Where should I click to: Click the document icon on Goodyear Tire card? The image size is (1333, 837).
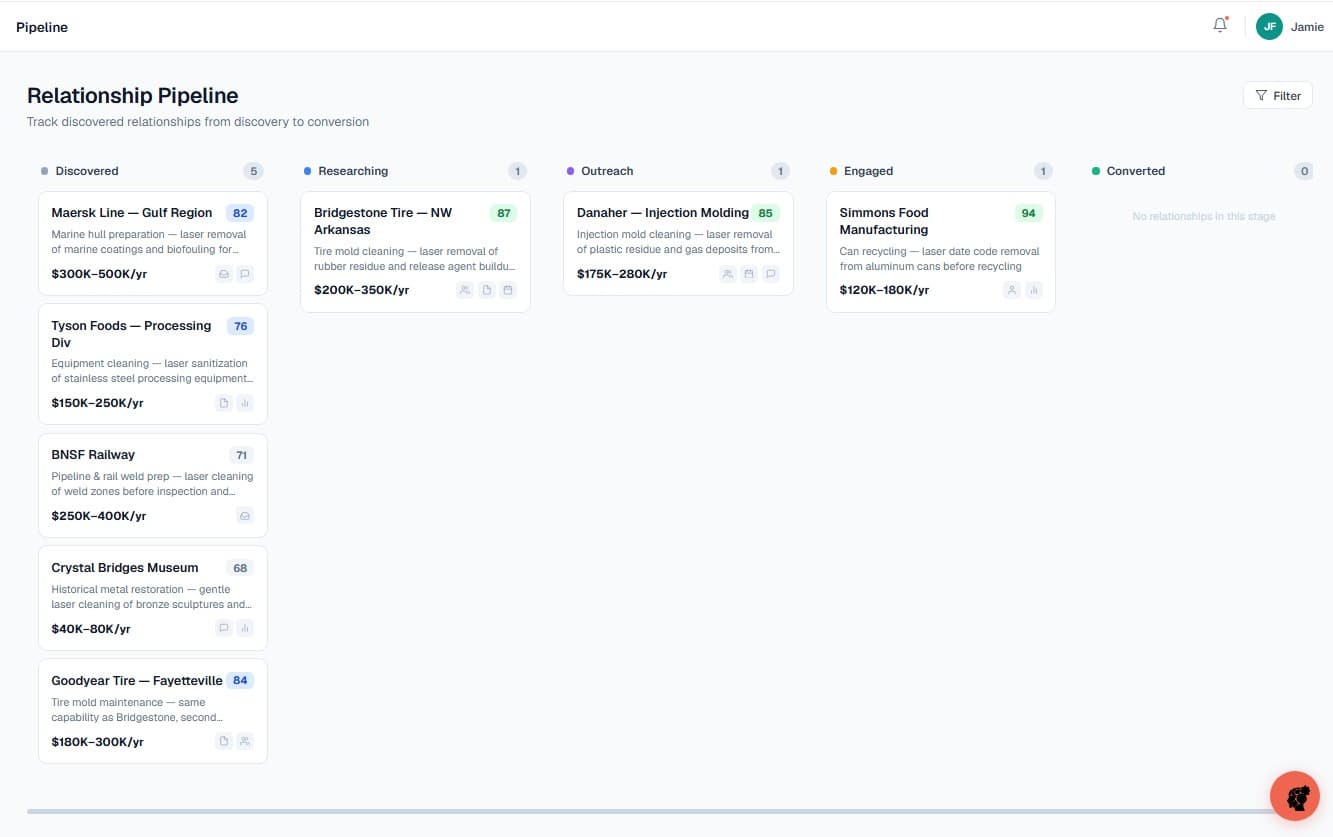224,742
